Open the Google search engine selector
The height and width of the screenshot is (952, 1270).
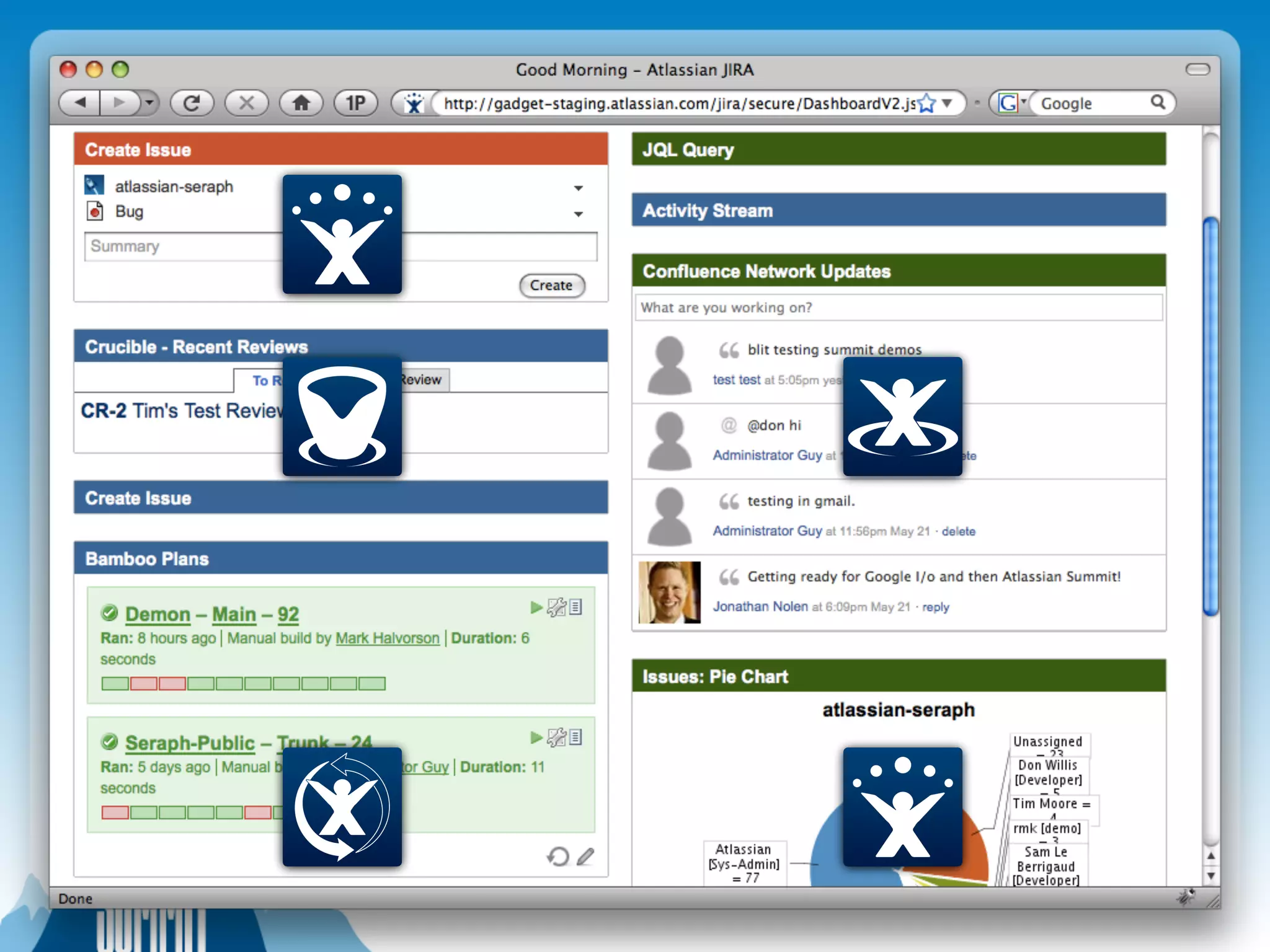tap(1011, 103)
